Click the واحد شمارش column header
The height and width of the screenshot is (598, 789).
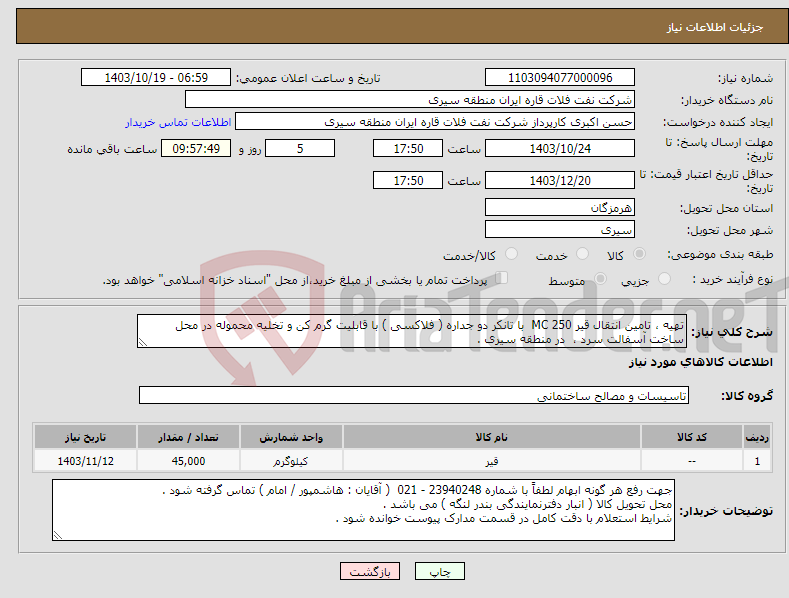click(291, 437)
